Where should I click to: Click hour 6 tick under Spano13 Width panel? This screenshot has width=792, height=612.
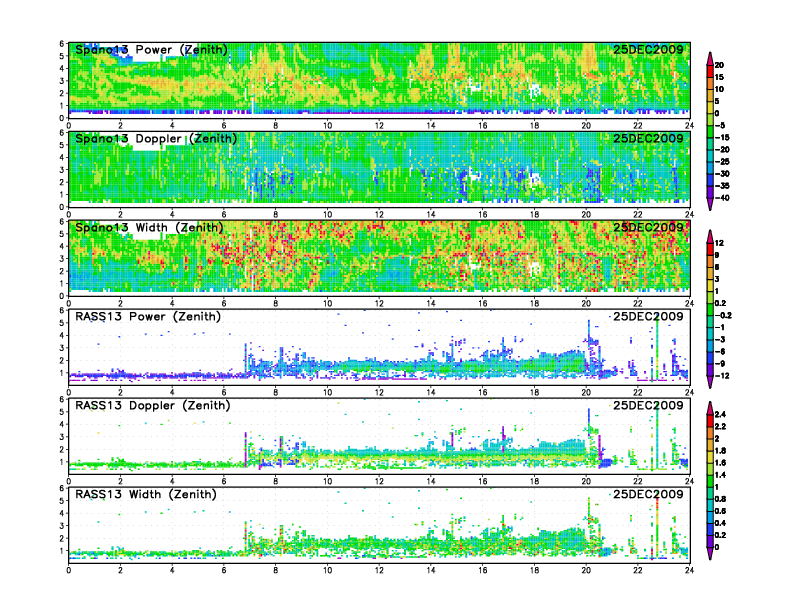pos(224,303)
